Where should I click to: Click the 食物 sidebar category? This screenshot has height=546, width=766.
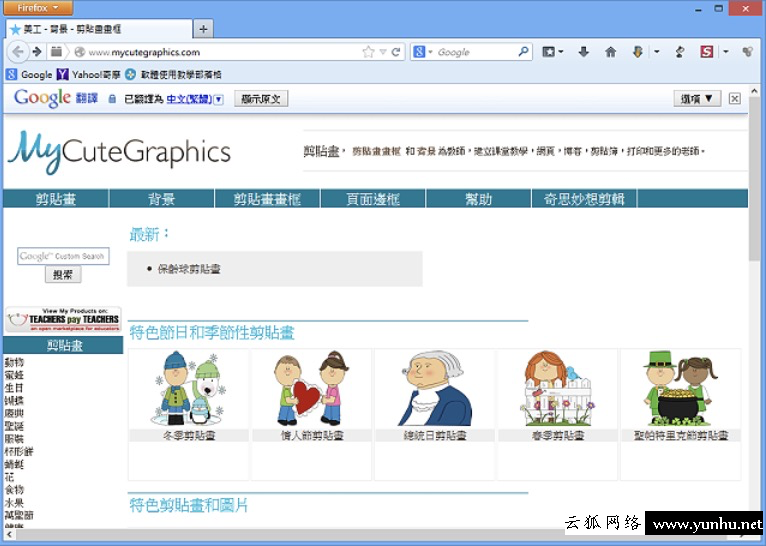pos(14,490)
